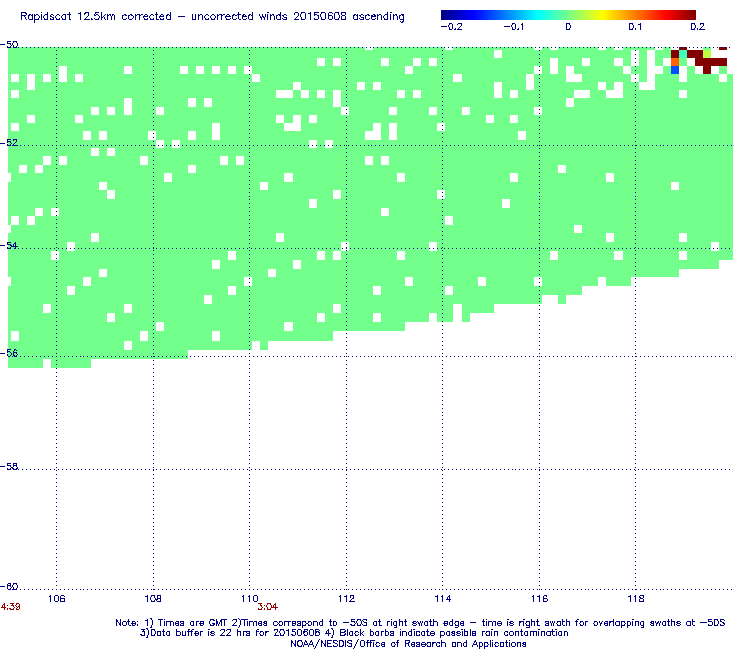
Task: Click the red swath time '4:39'
Action: (10, 607)
